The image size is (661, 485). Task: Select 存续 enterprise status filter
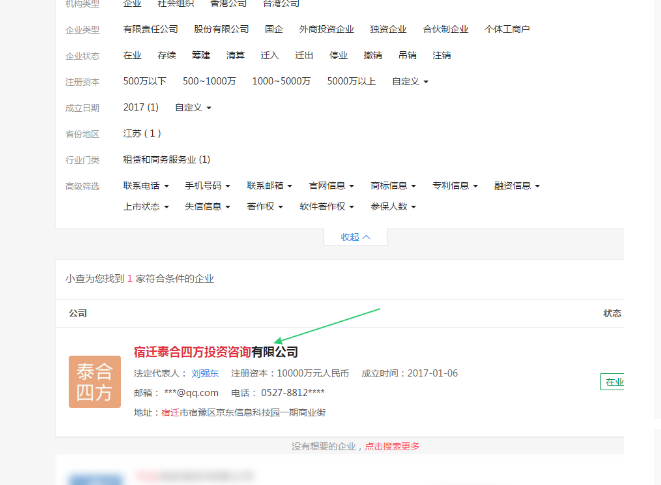click(x=167, y=55)
